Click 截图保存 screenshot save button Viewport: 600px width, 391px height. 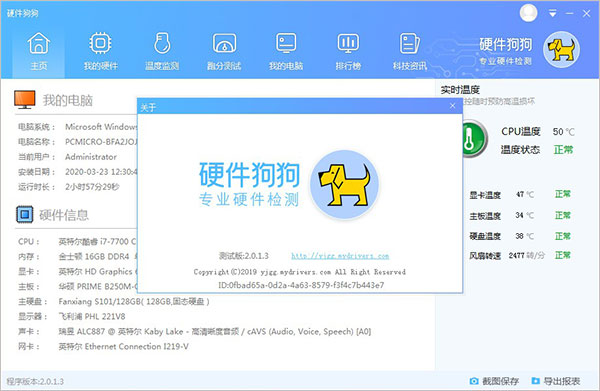(x=494, y=381)
